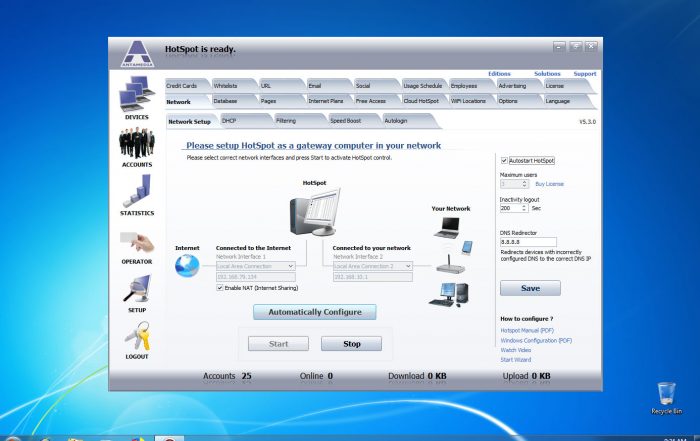Click the Network Interface 2 IP address field
Screen dimensions: 700x441
(373, 277)
